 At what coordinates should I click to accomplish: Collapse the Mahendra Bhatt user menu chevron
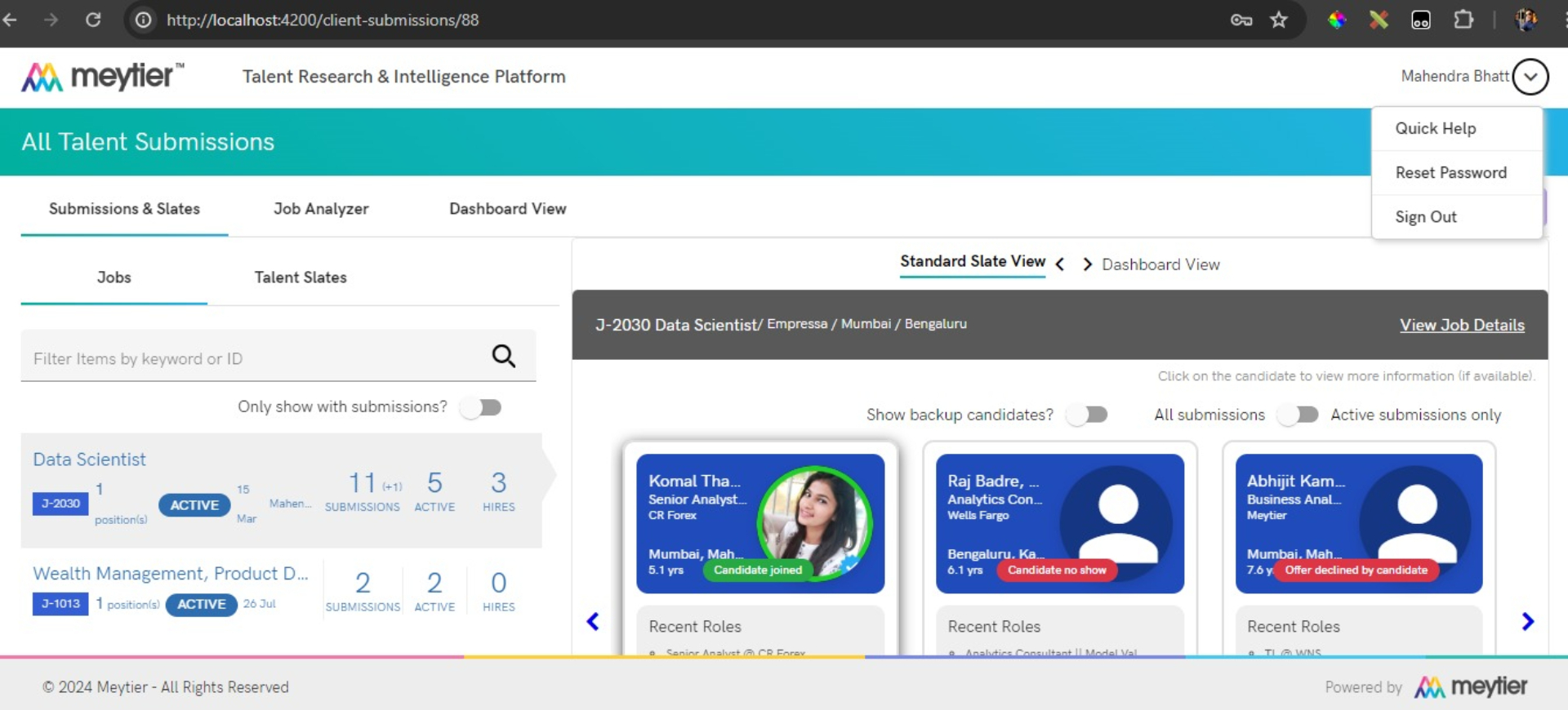(x=1530, y=77)
